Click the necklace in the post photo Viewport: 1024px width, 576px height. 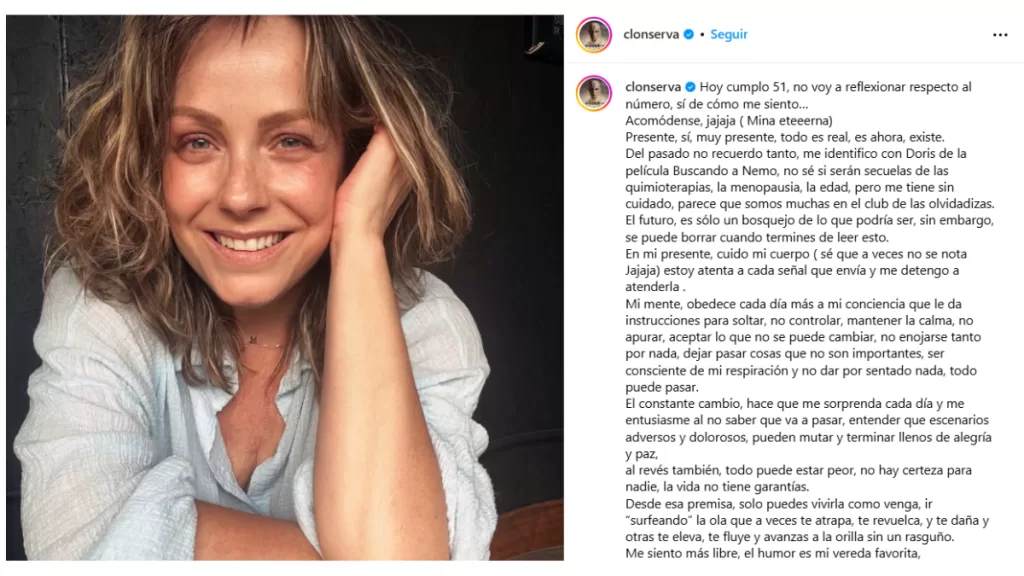(253, 342)
